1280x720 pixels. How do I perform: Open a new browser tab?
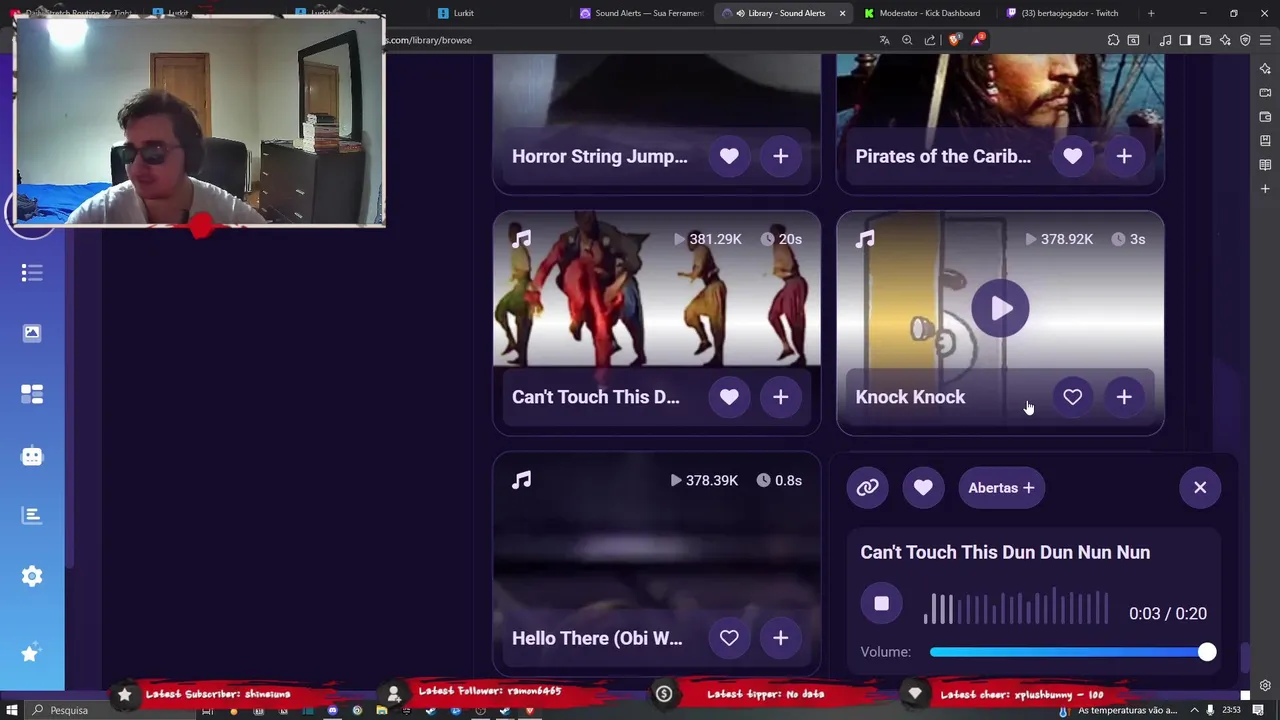click(x=1151, y=13)
